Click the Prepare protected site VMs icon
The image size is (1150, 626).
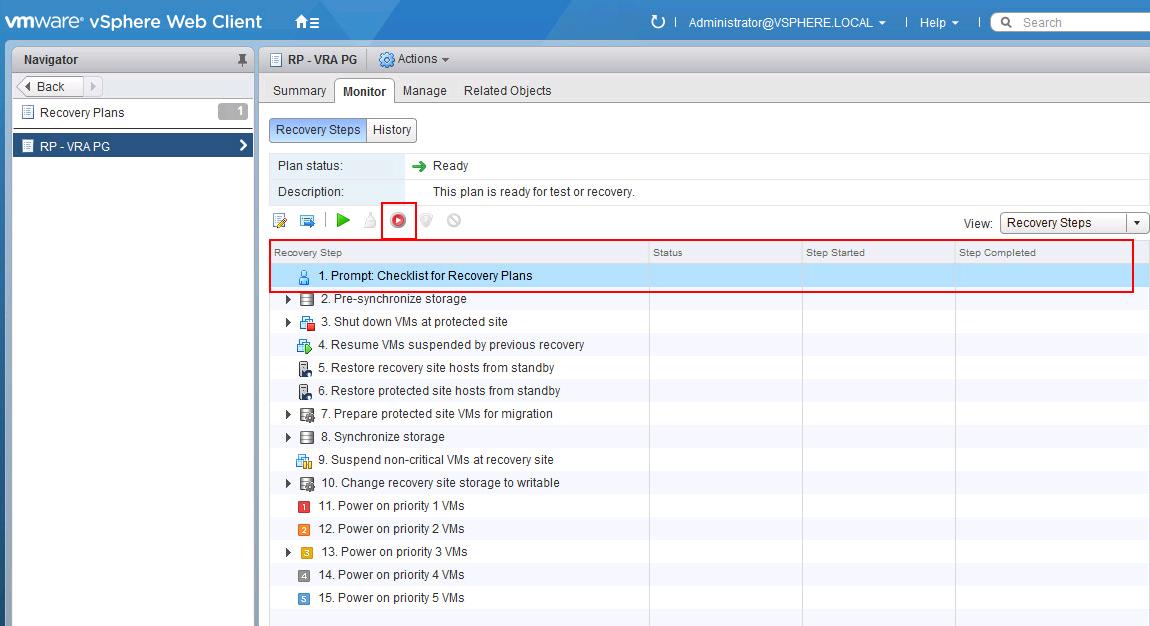[x=307, y=415]
